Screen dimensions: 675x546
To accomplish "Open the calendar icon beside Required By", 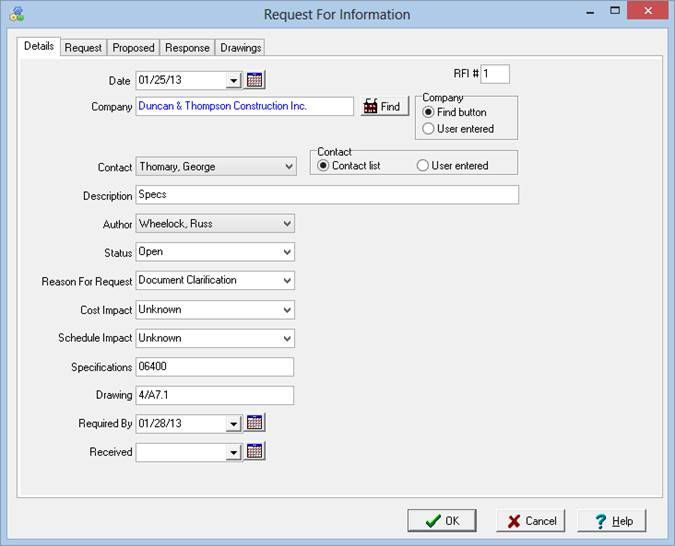I will 255,423.
